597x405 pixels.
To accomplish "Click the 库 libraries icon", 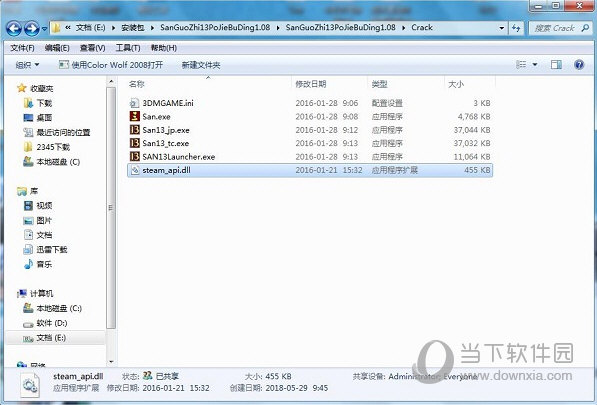I will [22, 191].
